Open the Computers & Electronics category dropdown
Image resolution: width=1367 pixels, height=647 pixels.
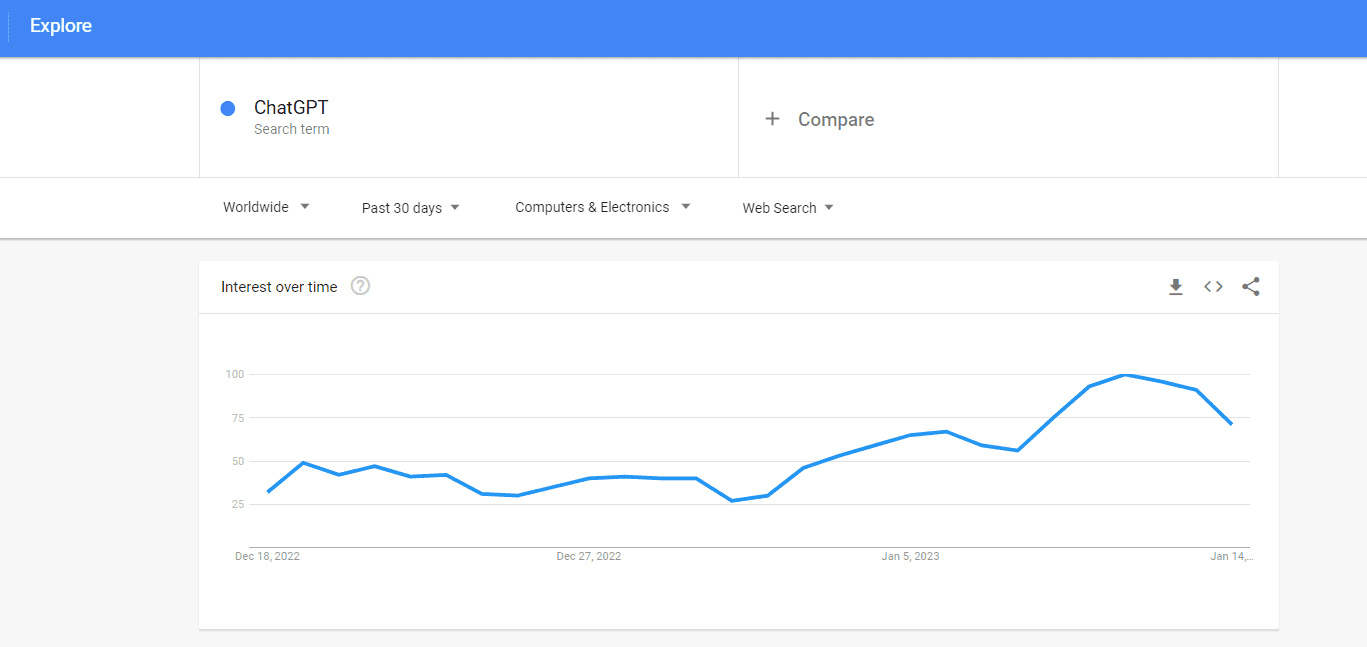point(603,207)
